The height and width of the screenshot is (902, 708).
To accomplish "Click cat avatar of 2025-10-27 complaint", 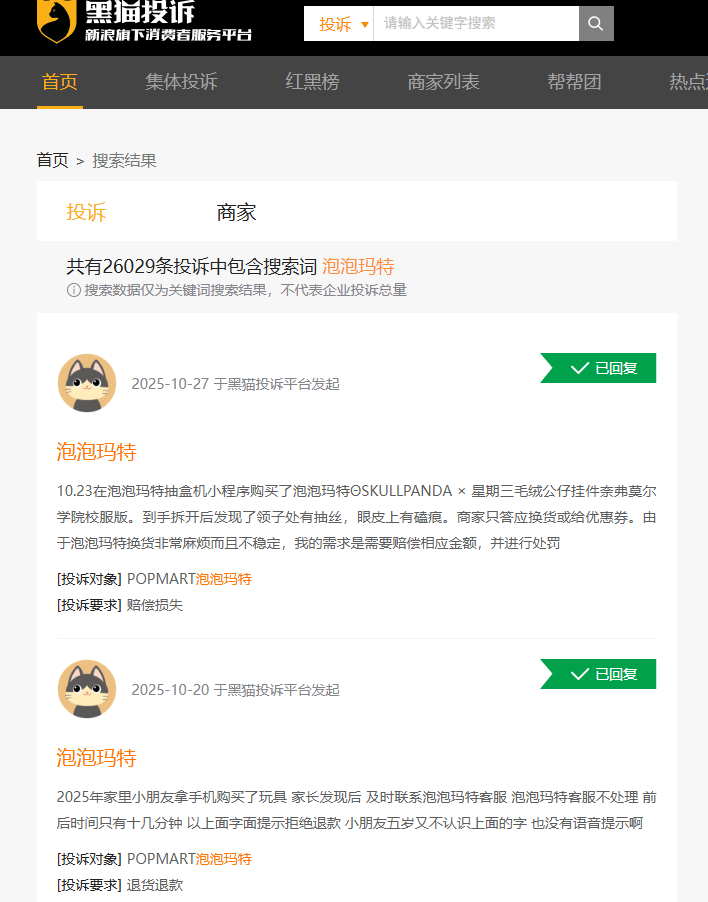I will (87, 383).
